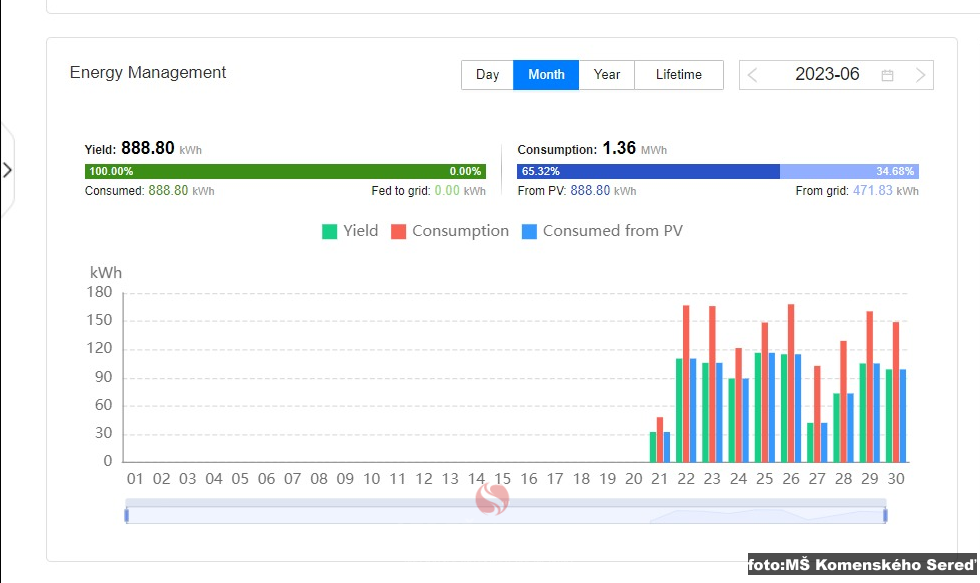
Task: Toggle Consumed from PV legend entry
Action: pos(602,231)
